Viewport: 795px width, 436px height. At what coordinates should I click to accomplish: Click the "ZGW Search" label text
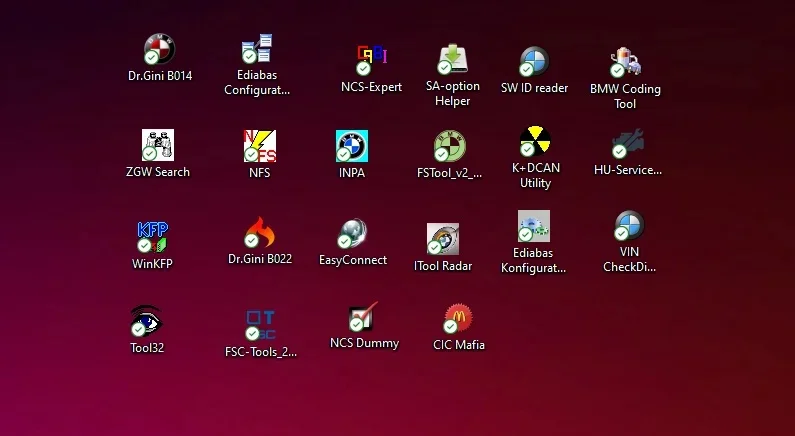158,172
